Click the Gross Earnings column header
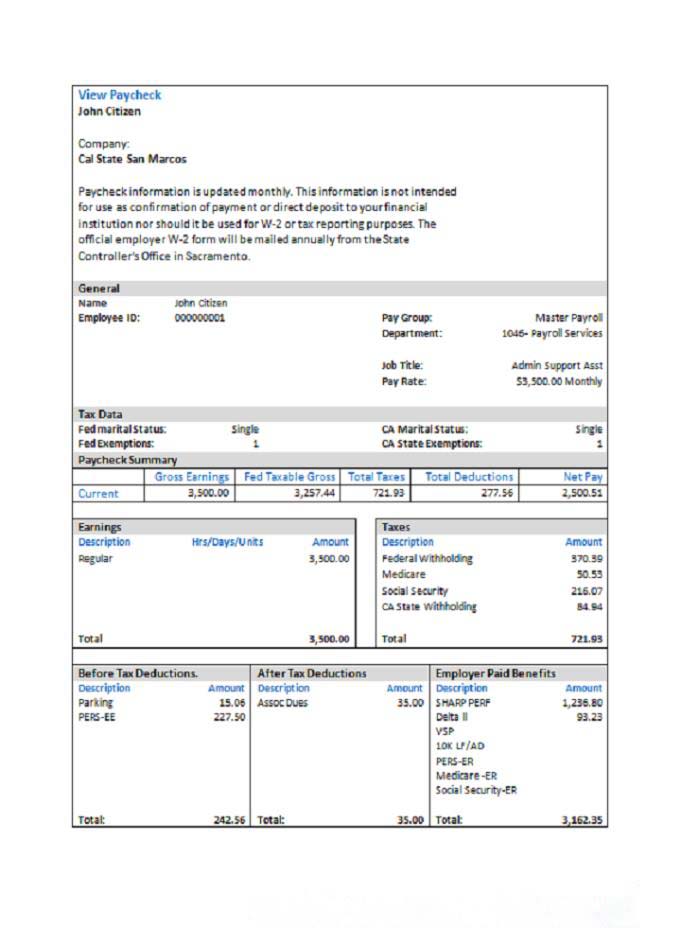The width and height of the screenshot is (681, 946). click(x=192, y=477)
